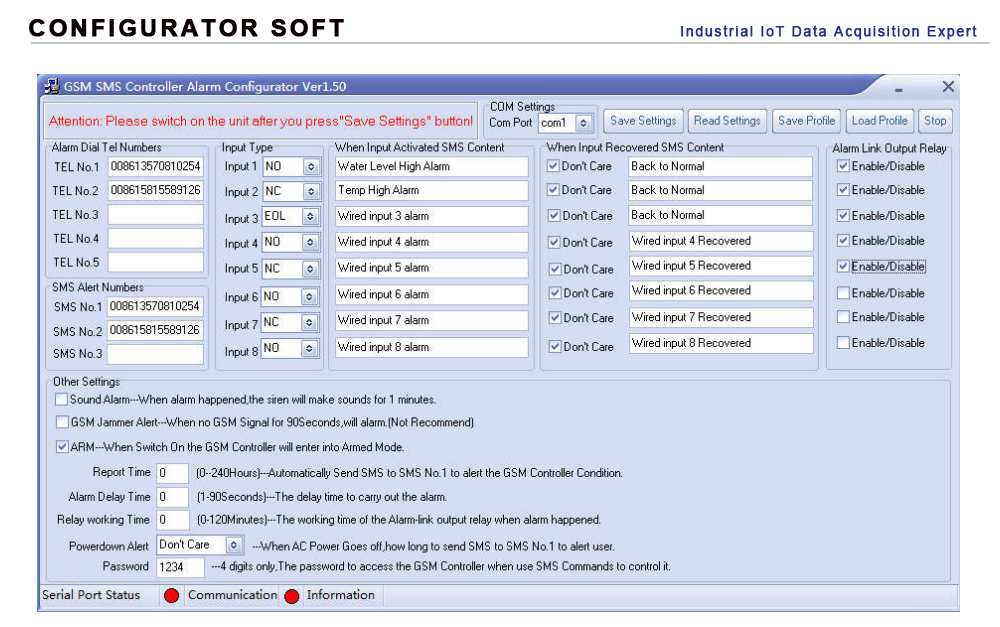1000x627 pixels.
Task: Click the Wired input 8 alarm field
Action: click(432, 347)
